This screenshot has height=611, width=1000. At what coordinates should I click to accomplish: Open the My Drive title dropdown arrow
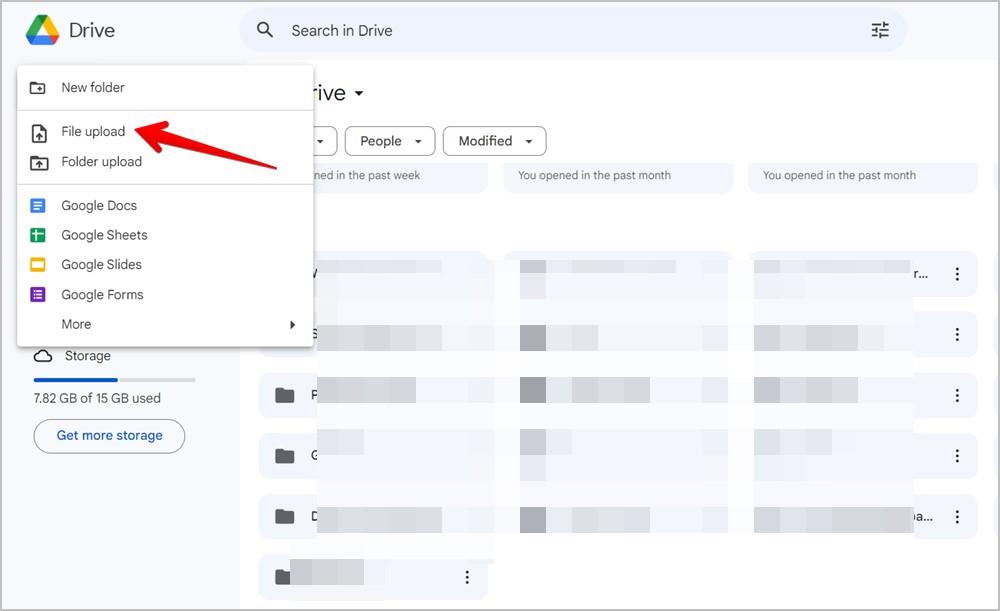point(359,94)
